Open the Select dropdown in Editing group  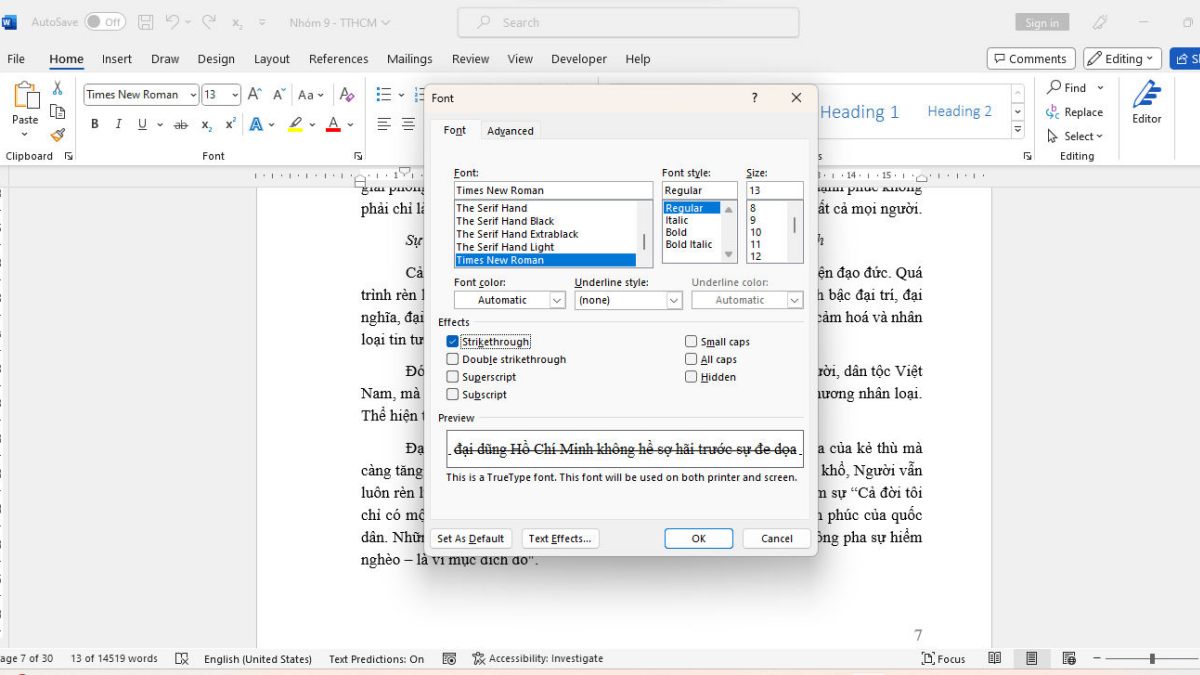coord(1075,136)
